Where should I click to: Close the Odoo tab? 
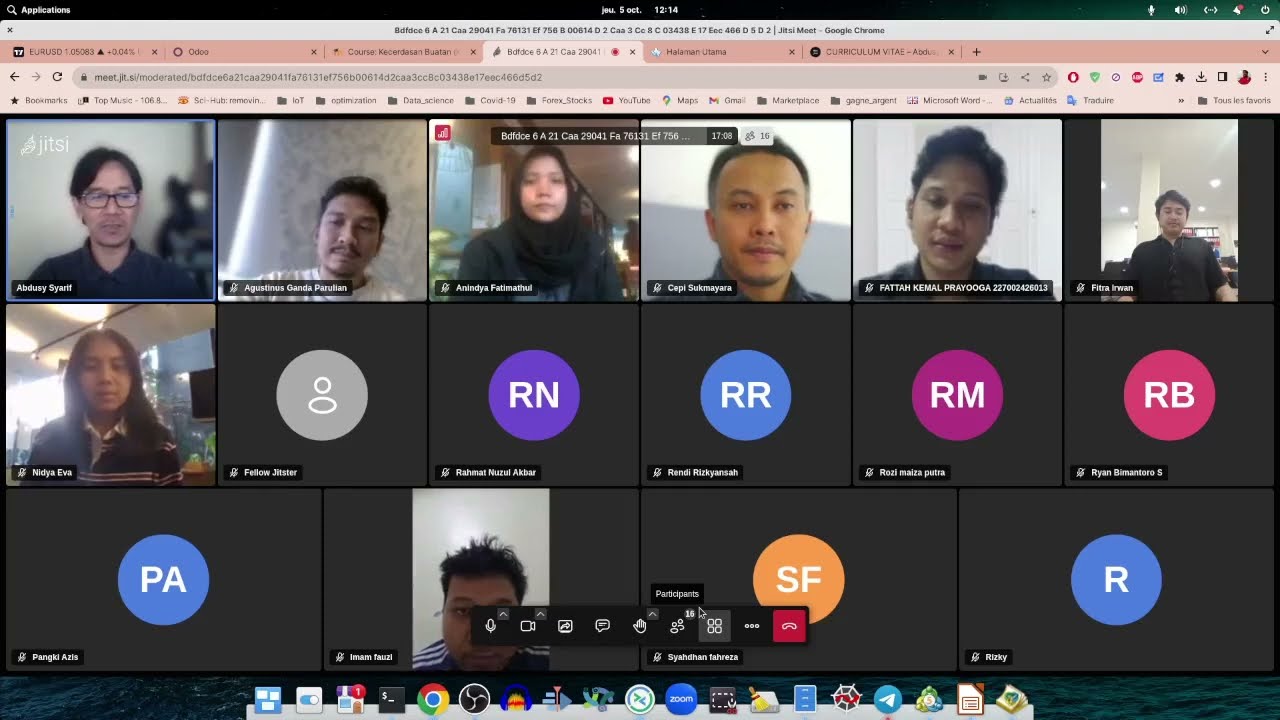[x=313, y=52]
